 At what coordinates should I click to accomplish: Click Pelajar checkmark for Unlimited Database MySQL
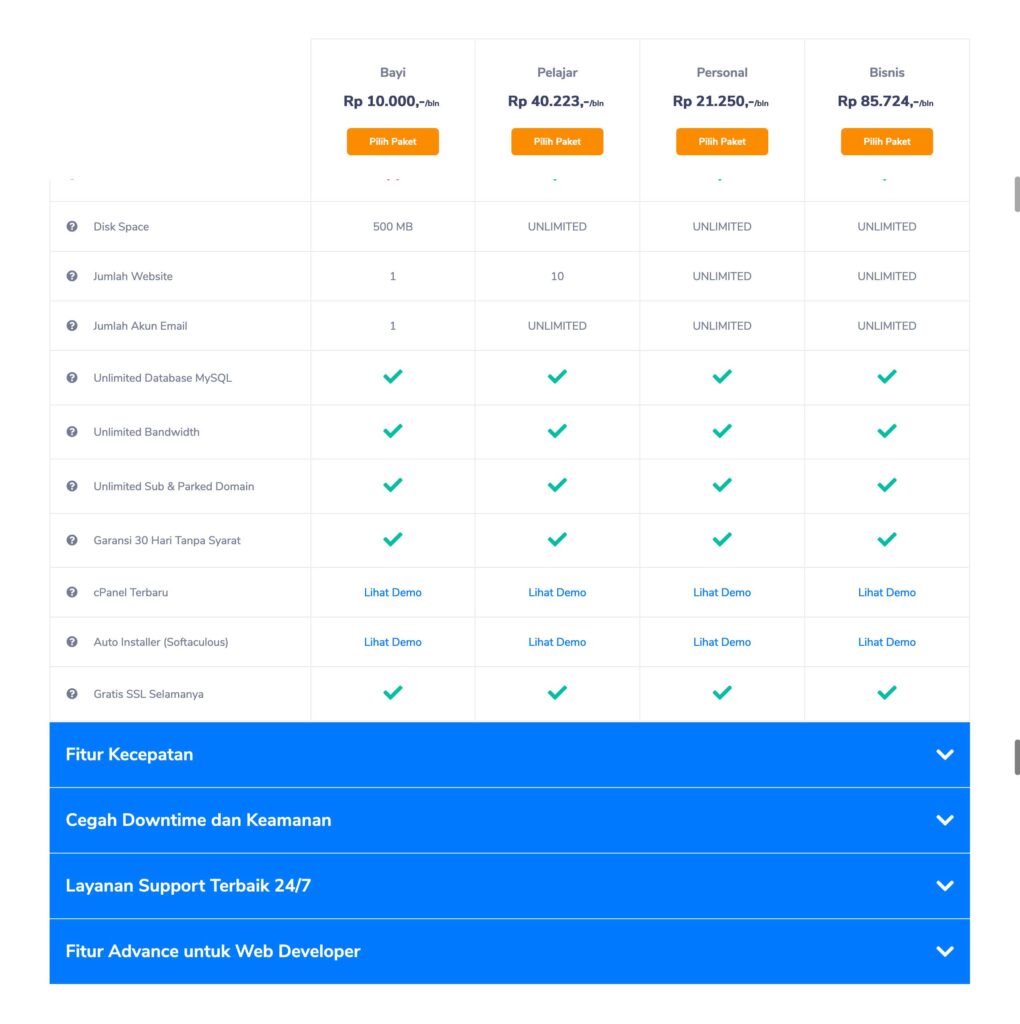click(557, 376)
